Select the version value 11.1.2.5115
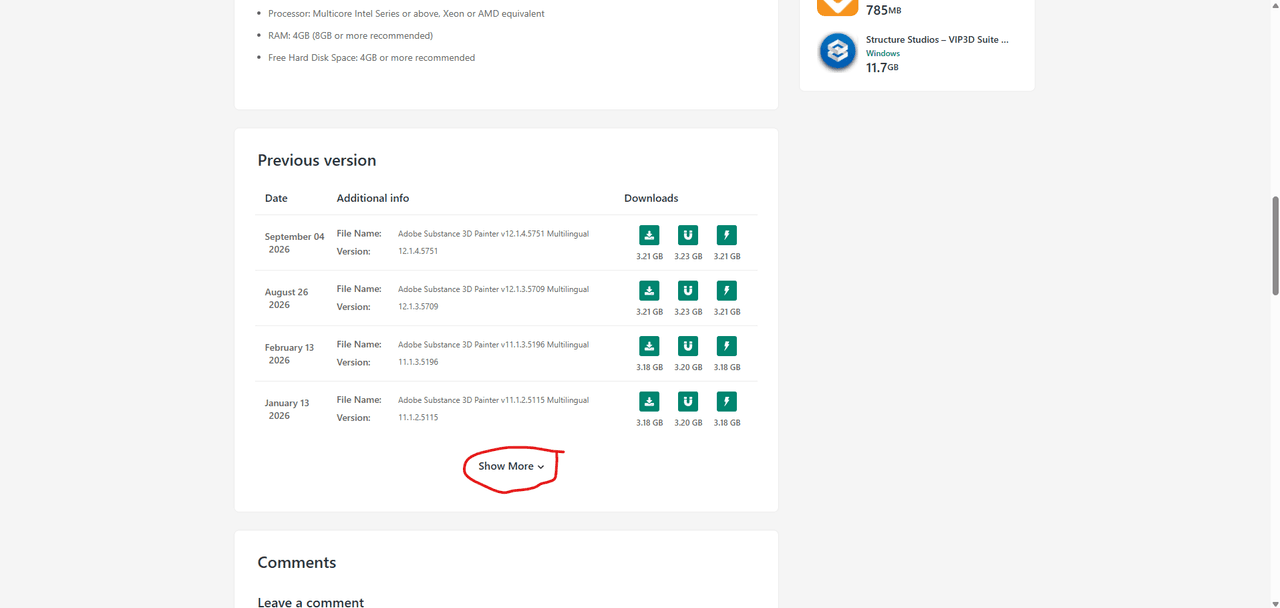The width and height of the screenshot is (1280, 608). coord(418,418)
